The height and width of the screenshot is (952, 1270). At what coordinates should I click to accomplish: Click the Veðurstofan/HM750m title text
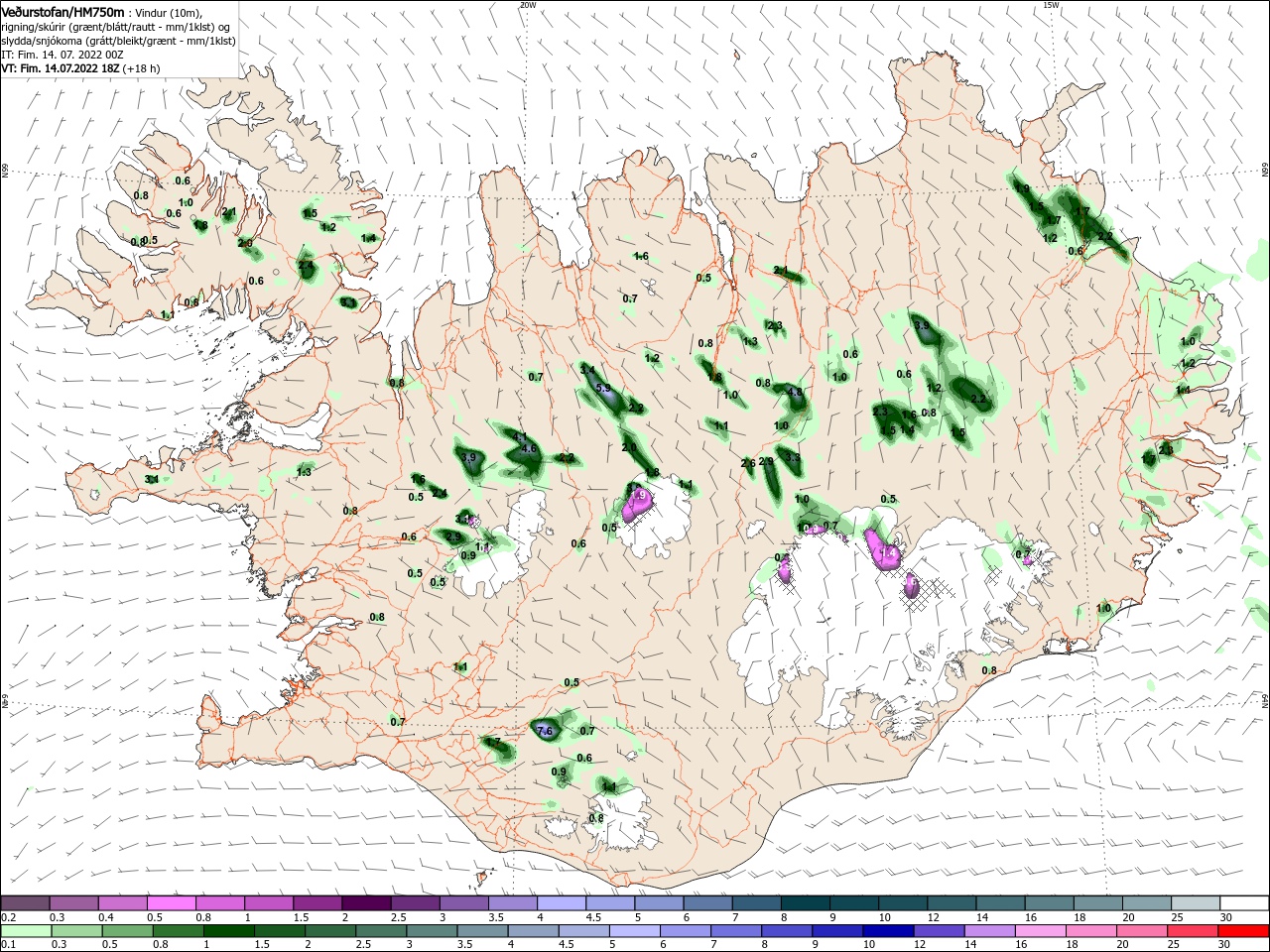[x=63, y=11]
